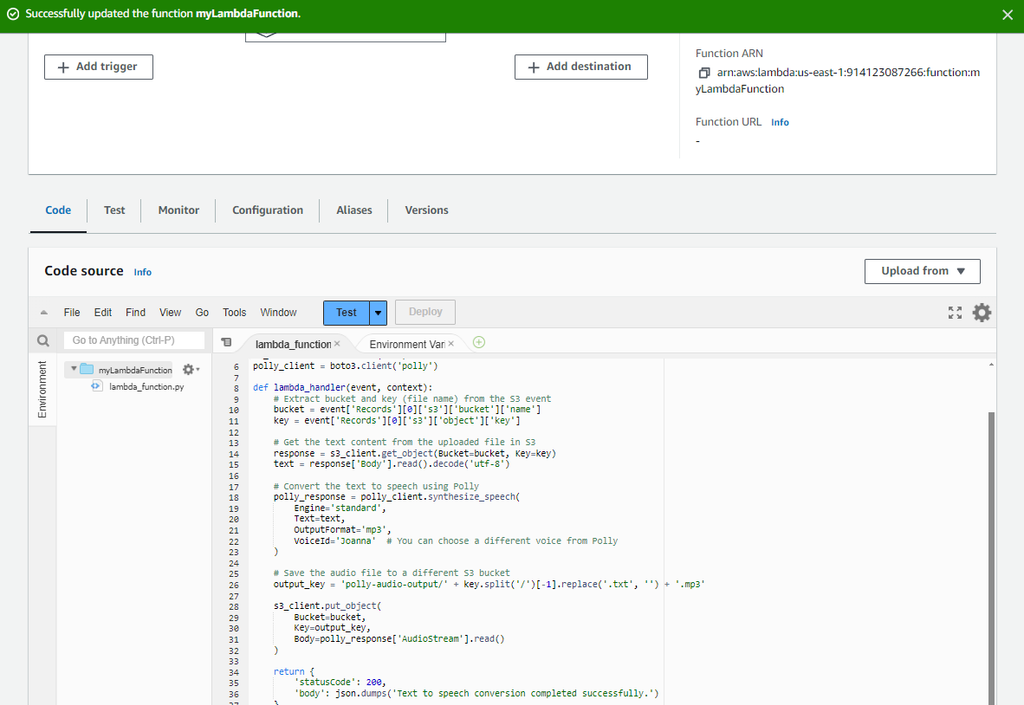The width and height of the screenshot is (1024, 705).
Task: Open editor preferences gear icon
Action: tap(982, 313)
